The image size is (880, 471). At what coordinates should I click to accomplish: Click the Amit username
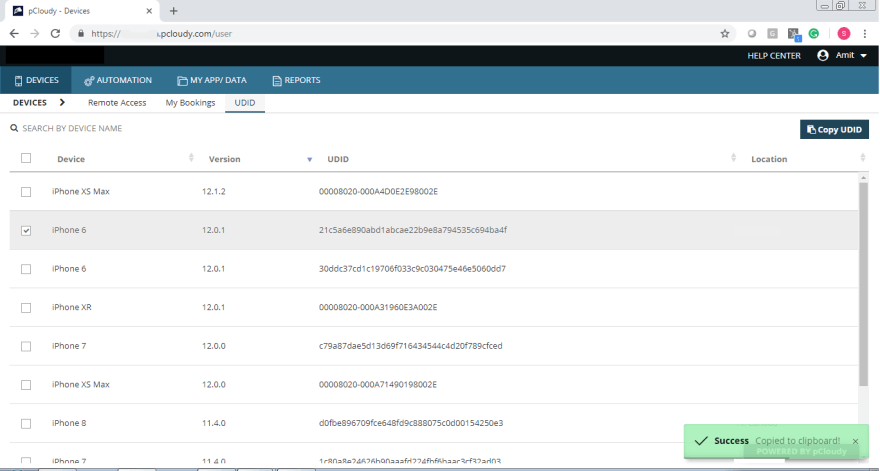click(845, 55)
